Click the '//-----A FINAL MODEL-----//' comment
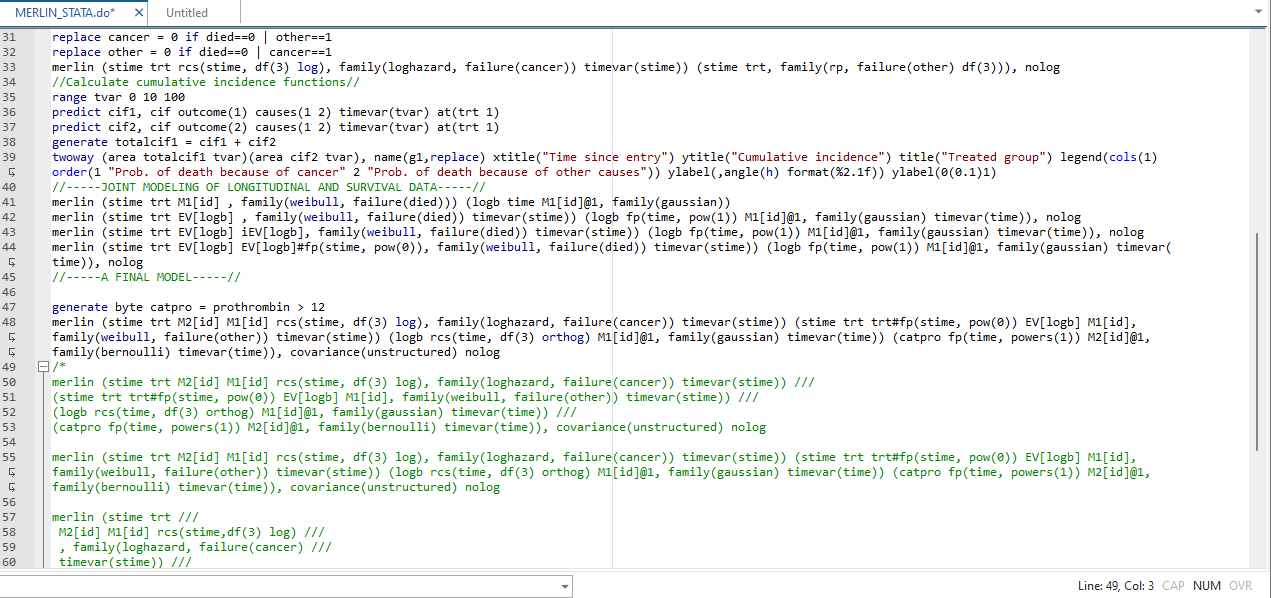This screenshot has height=598, width=1271. point(146,277)
